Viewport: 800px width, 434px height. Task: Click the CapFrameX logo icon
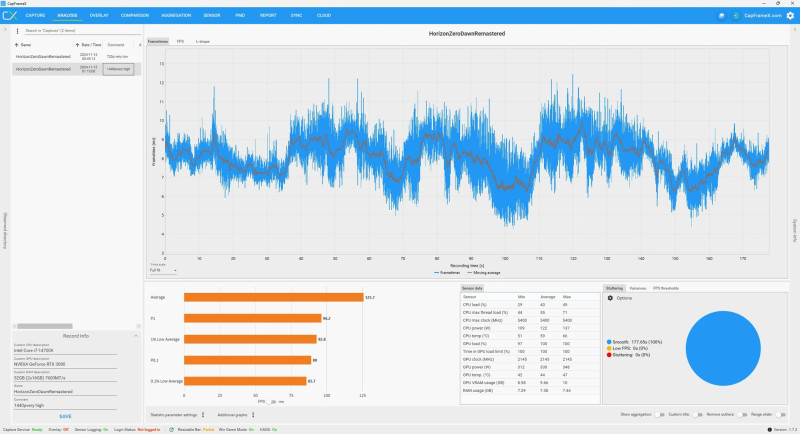(x=10, y=15)
